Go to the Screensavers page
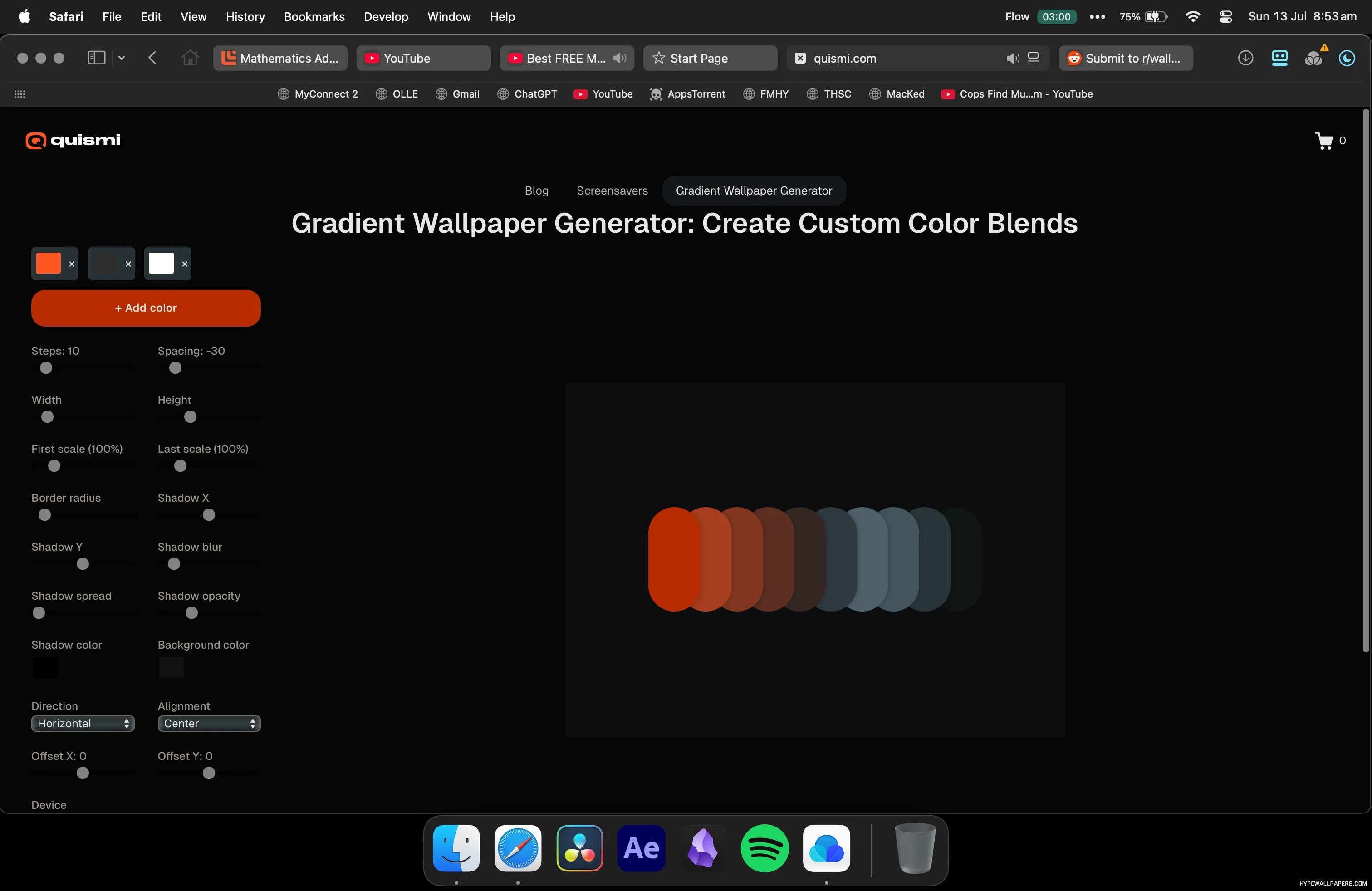1372x891 pixels. 612,191
